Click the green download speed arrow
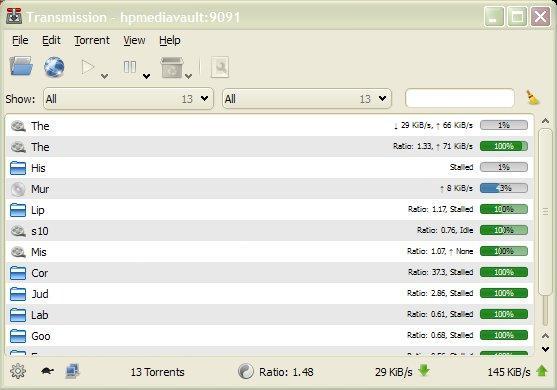Image resolution: width=557 pixels, height=390 pixels. point(424,370)
